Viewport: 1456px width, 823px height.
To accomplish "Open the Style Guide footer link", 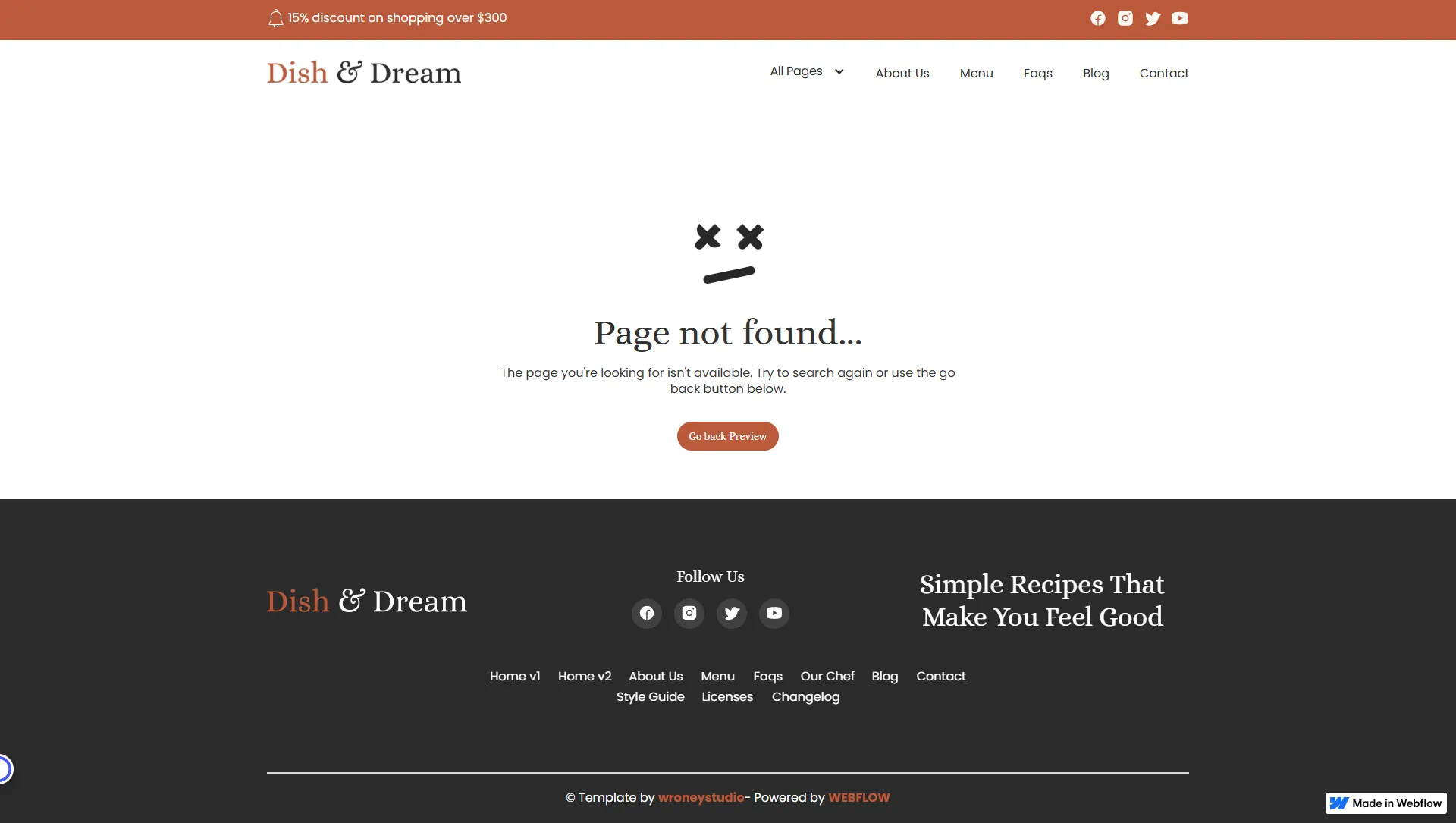I will coord(650,696).
